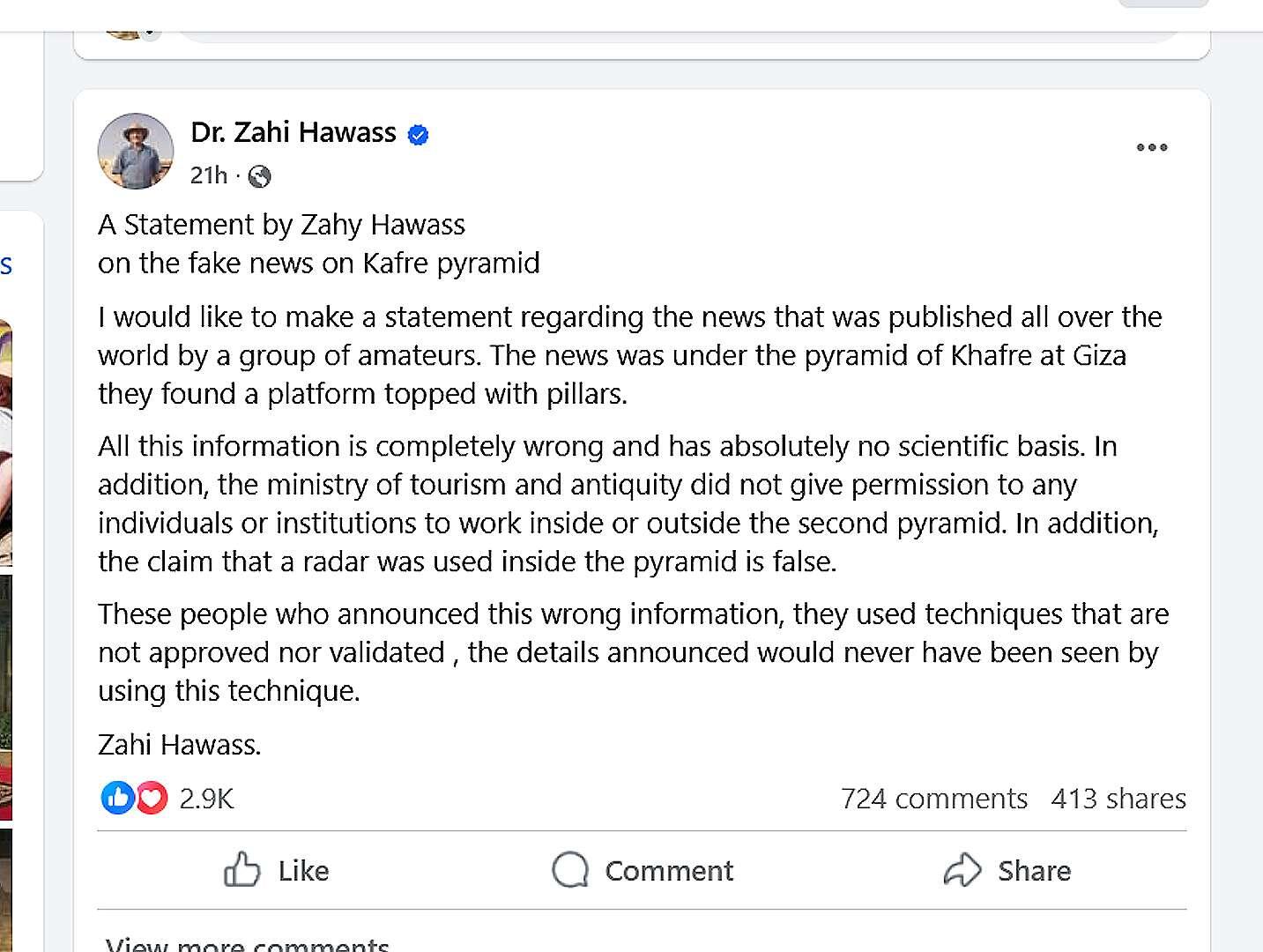Like the Zahi Hawass post
The image size is (1263, 952).
pos(276,870)
